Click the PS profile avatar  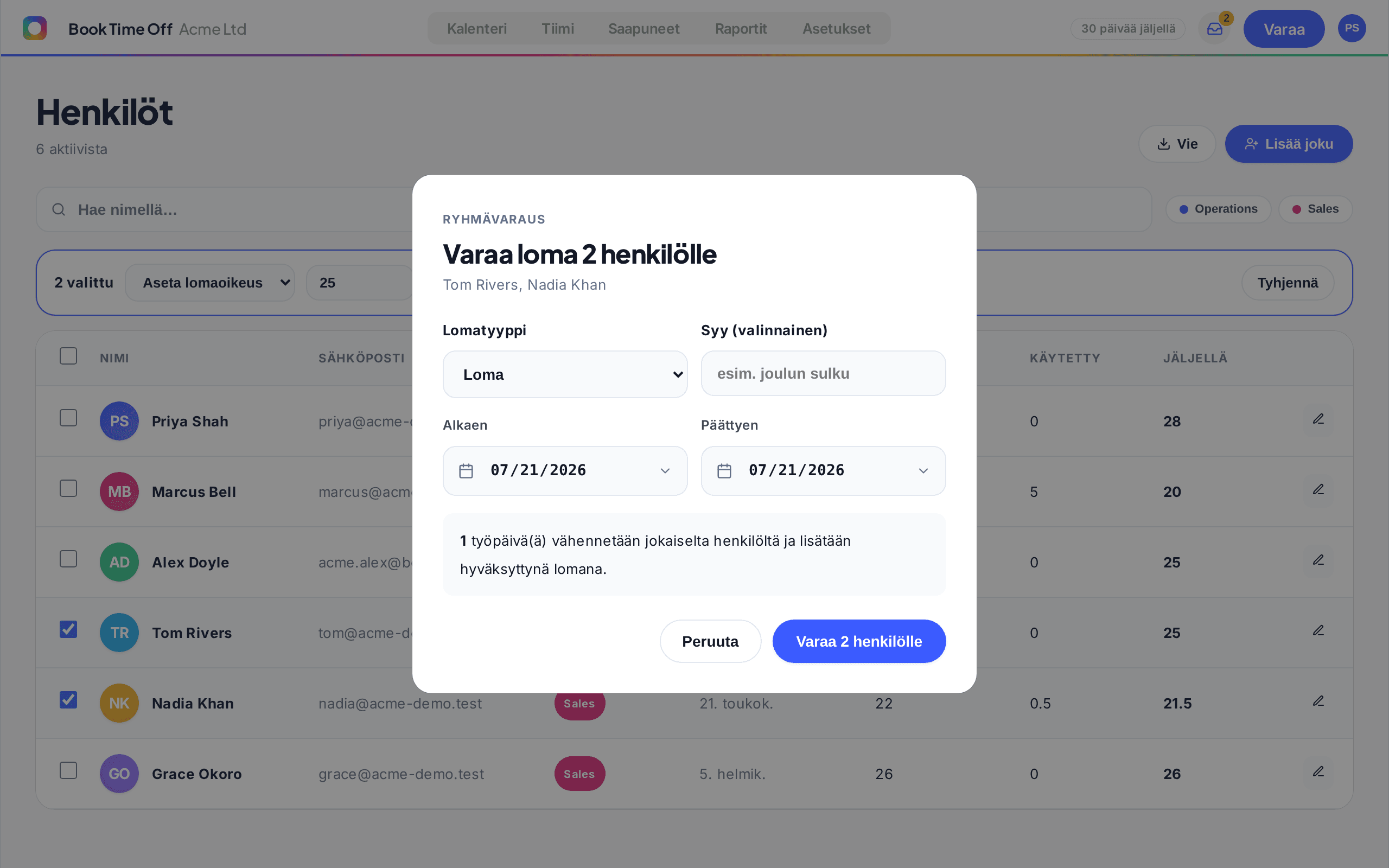coord(1351,28)
